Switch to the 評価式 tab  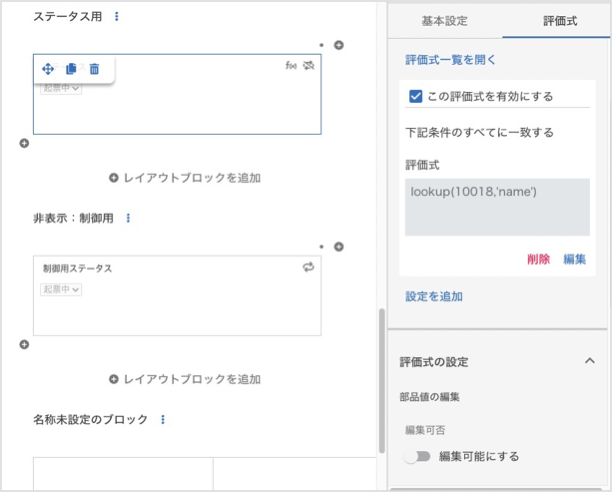[x=560, y=21]
